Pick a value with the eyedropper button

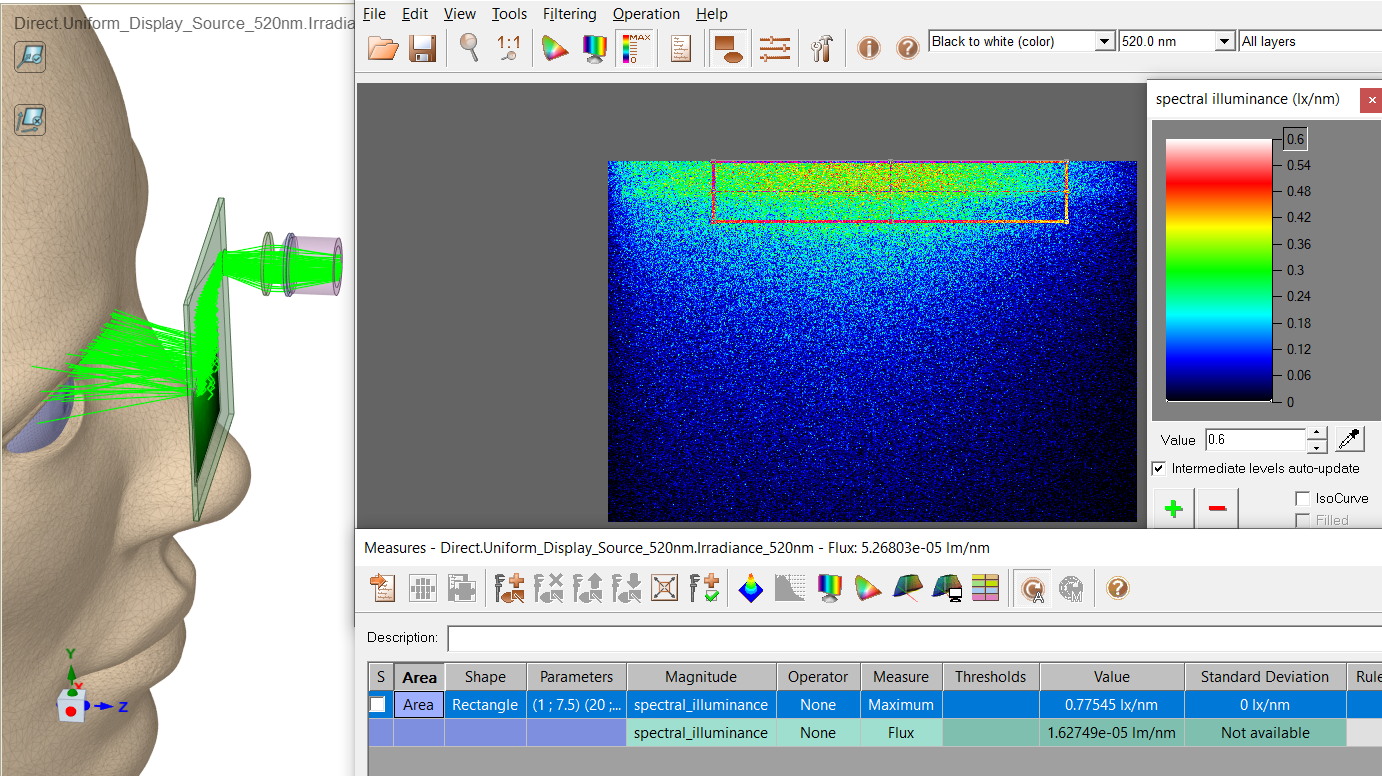coord(1350,439)
